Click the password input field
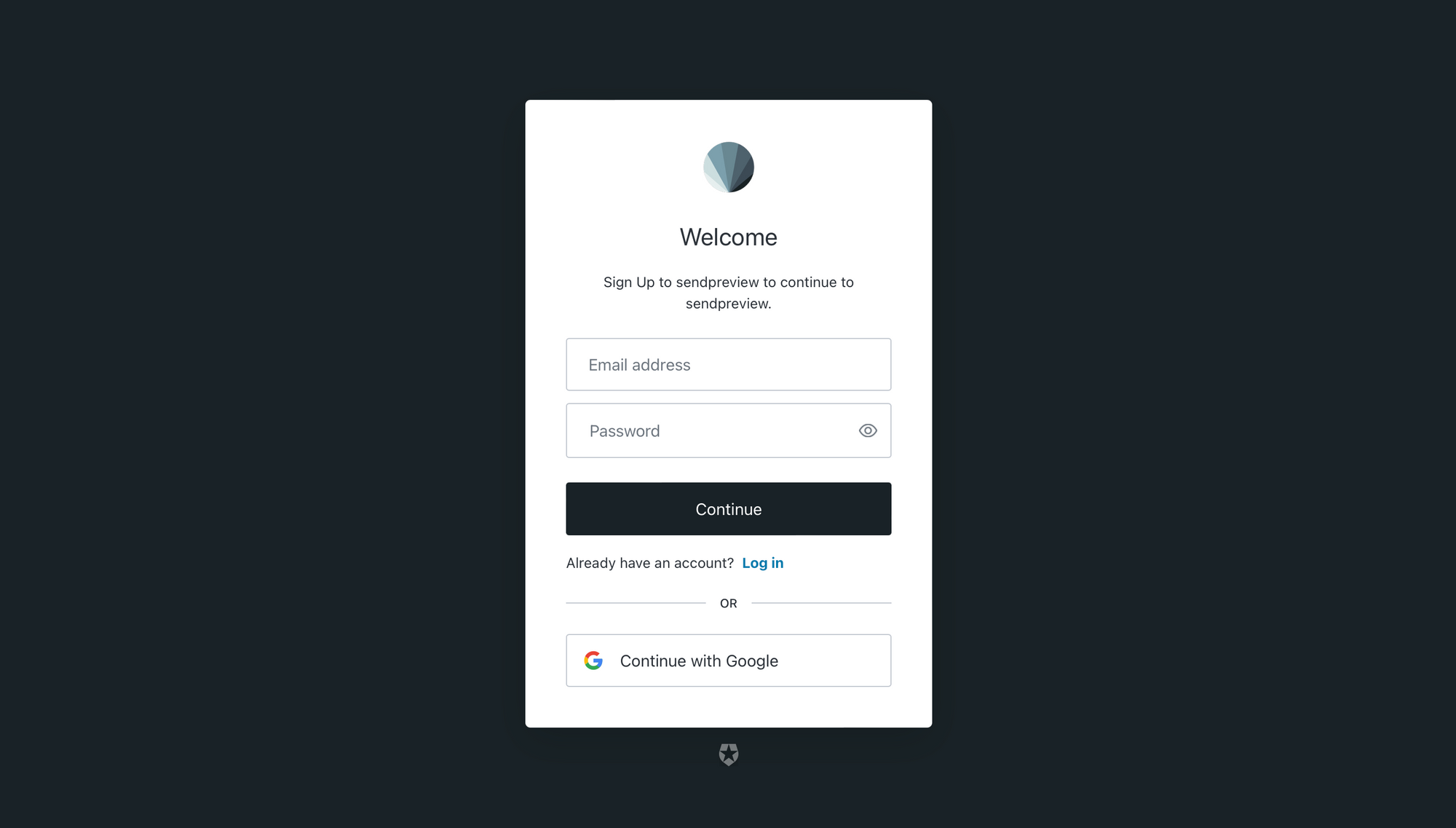The image size is (1456, 828). click(x=728, y=430)
